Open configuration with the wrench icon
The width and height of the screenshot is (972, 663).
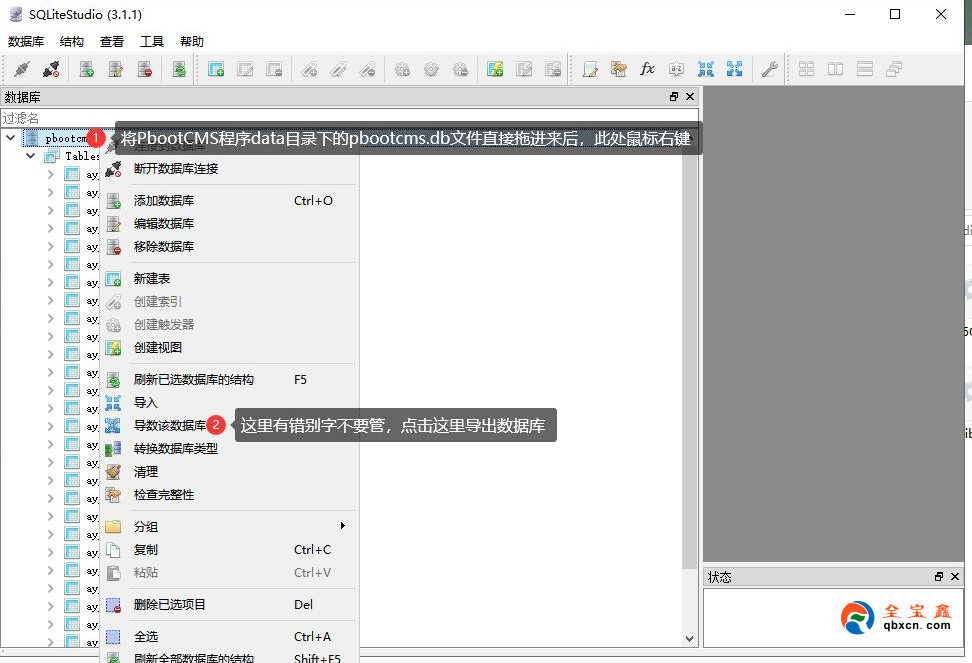click(769, 69)
